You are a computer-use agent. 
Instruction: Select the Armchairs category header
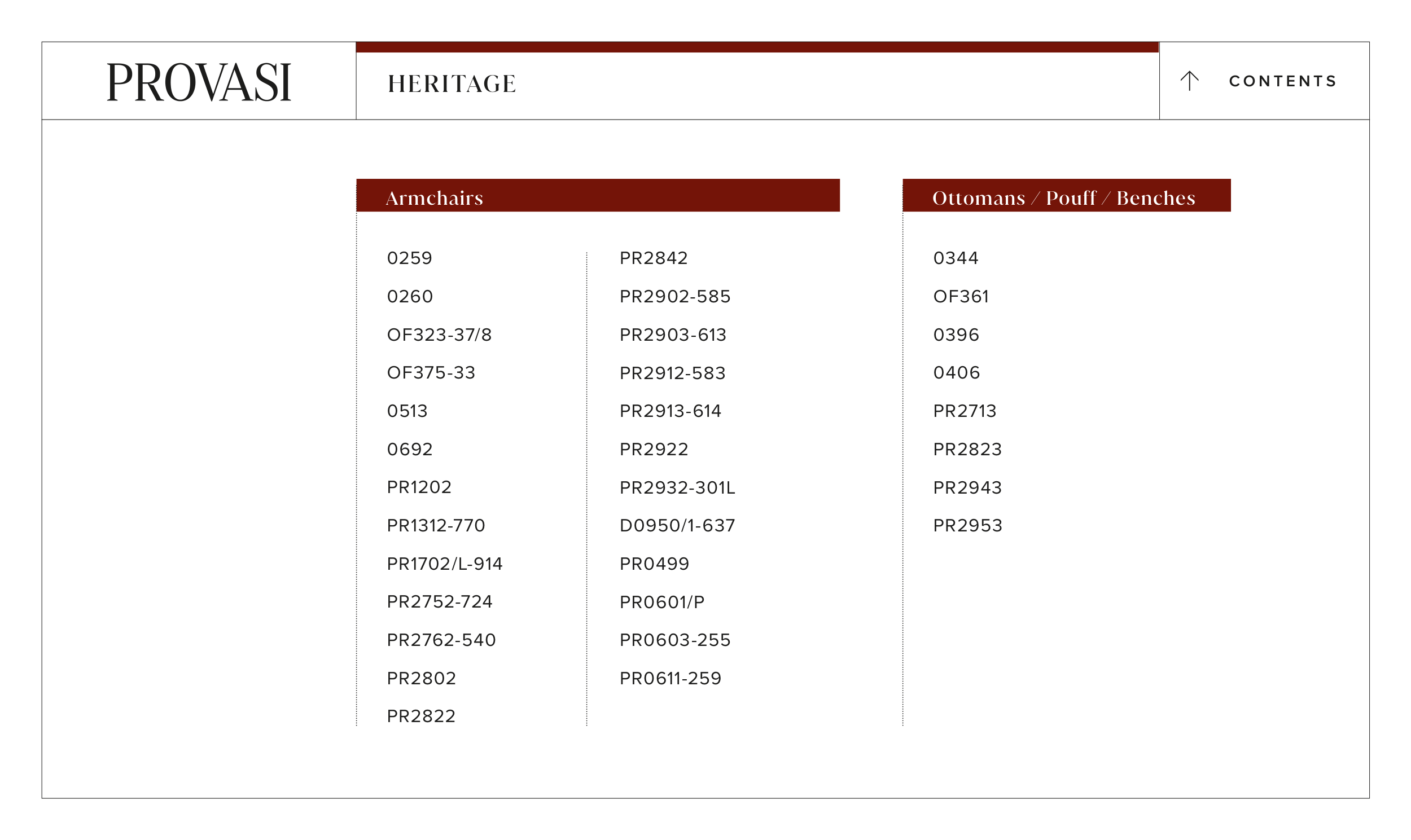tap(434, 197)
